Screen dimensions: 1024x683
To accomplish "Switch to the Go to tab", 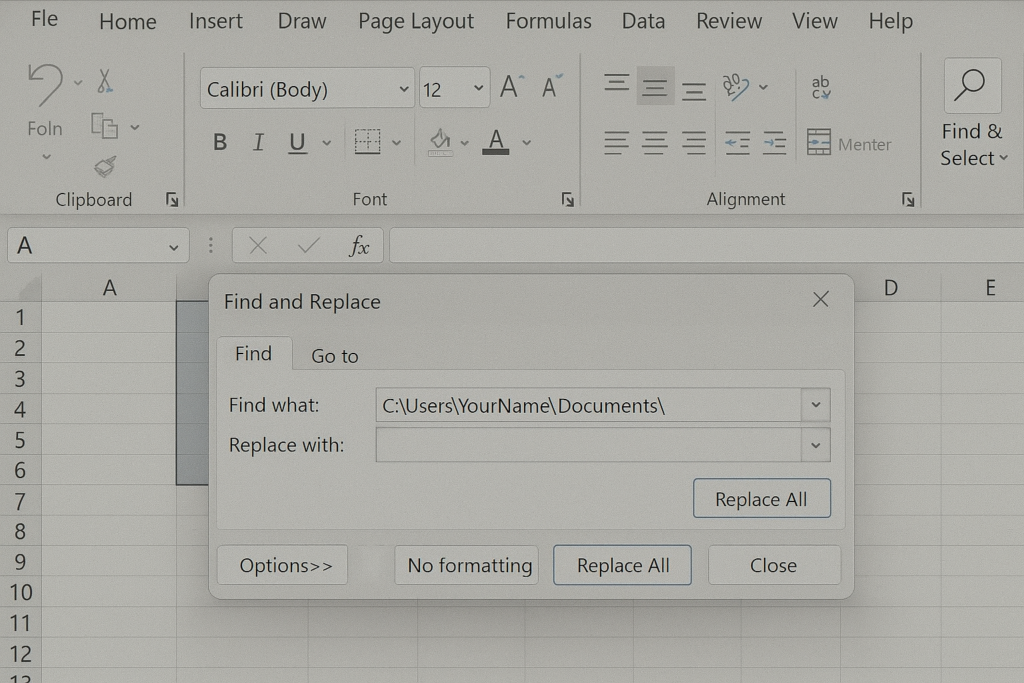I will [334, 356].
